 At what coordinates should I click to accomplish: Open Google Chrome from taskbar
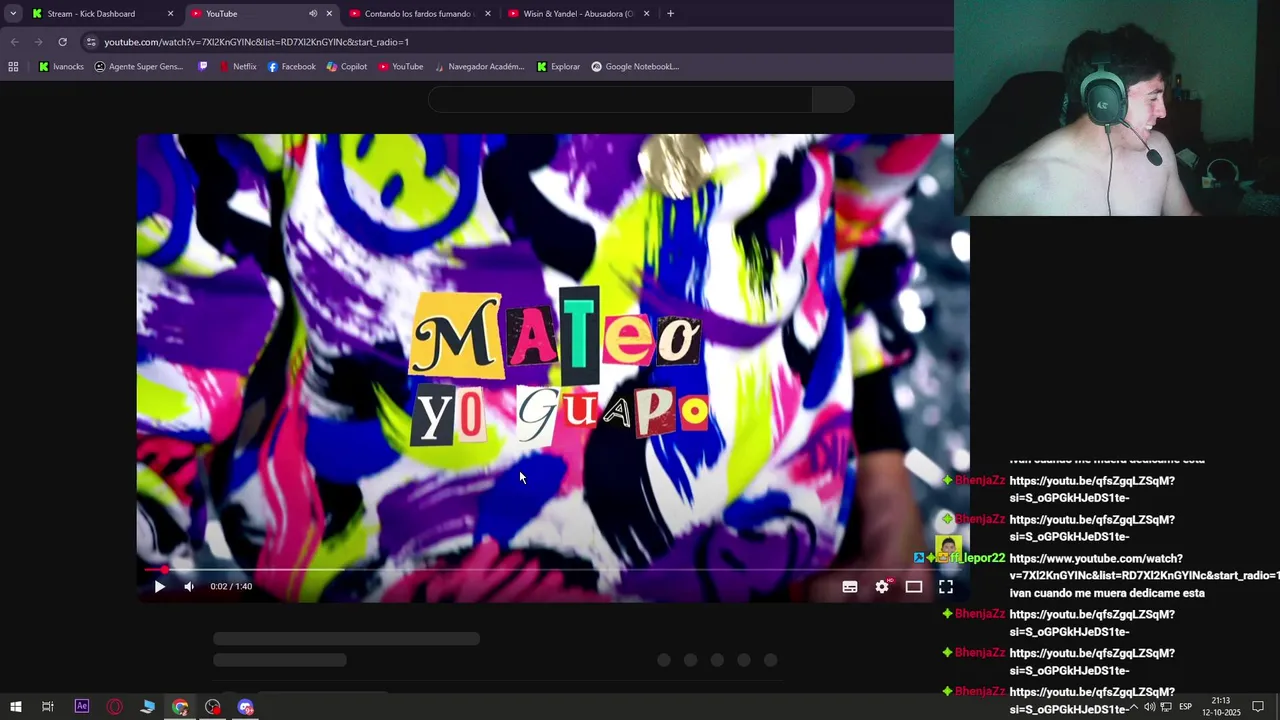click(180, 707)
